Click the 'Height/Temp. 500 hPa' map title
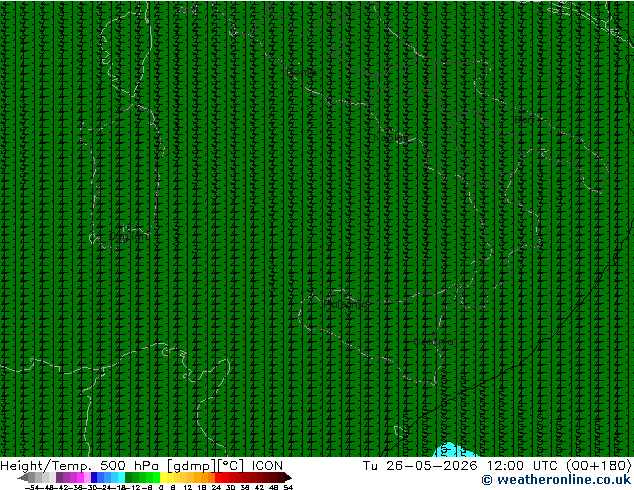The width and height of the screenshot is (634, 490). click(x=78, y=465)
